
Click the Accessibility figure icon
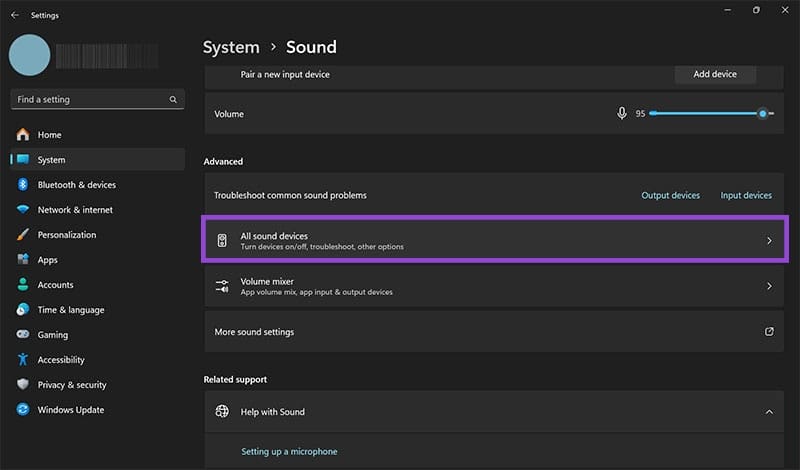pos(23,359)
